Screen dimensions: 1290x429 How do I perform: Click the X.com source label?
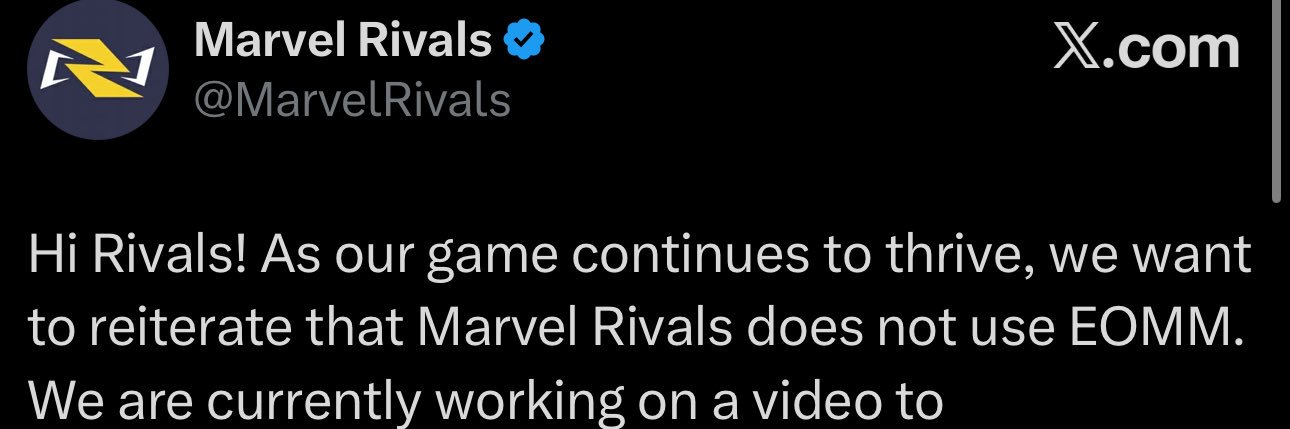tap(1146, 48)
